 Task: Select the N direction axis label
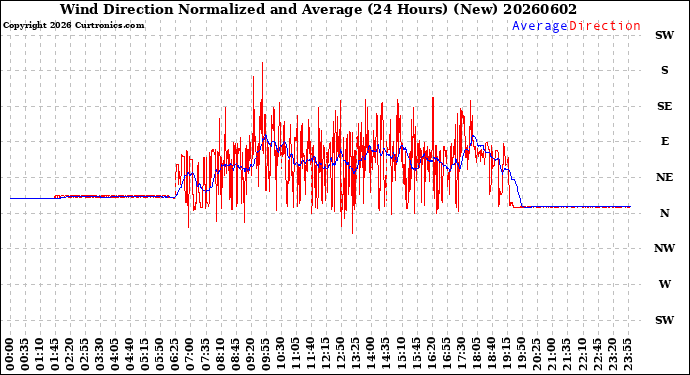click(x=664, y=213)
